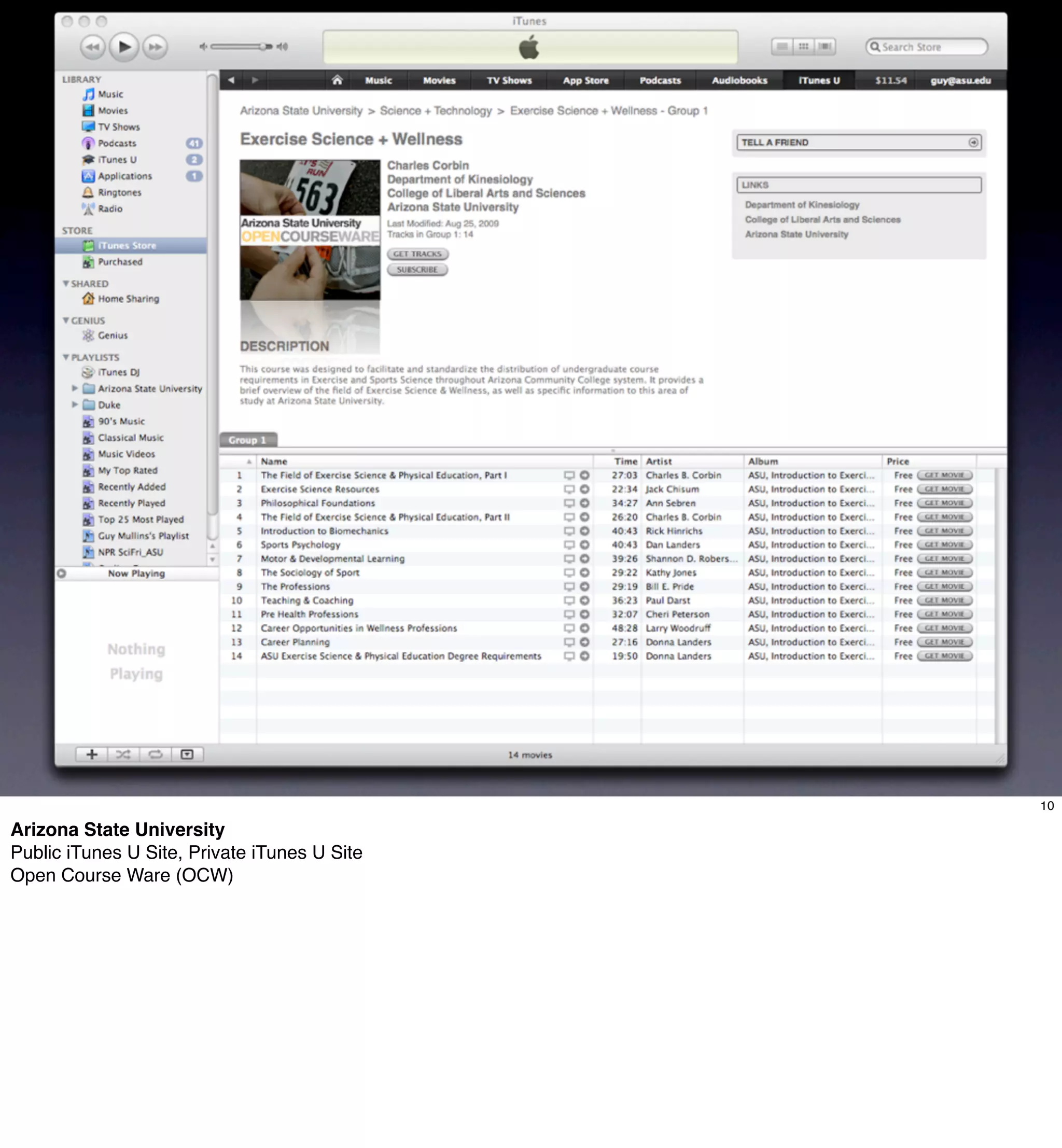Select iTunes Store in the sidebar
Screen dimensions: 1062x1148
click(131, 245)
